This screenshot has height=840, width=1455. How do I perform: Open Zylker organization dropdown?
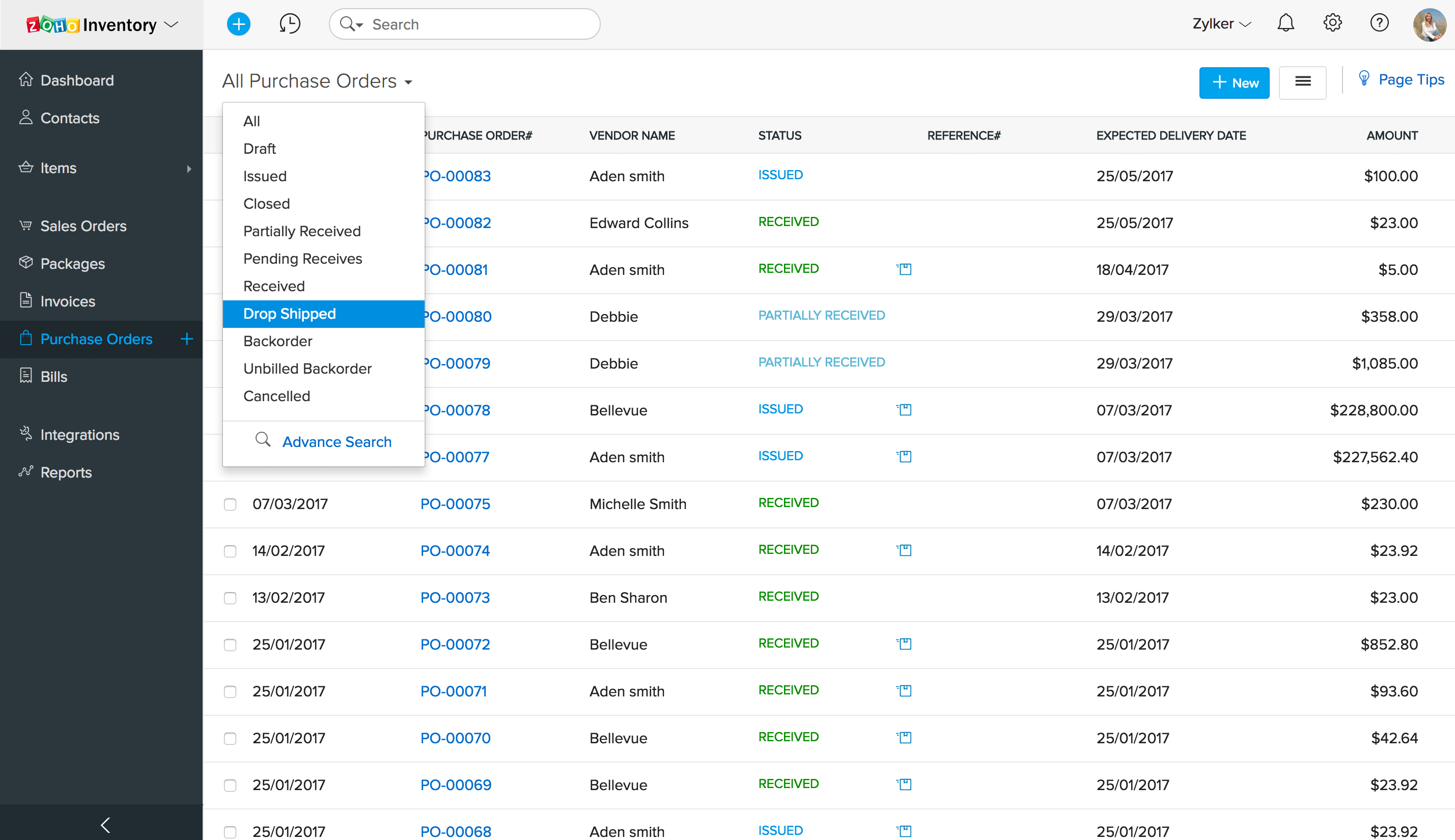[1221, 24]
